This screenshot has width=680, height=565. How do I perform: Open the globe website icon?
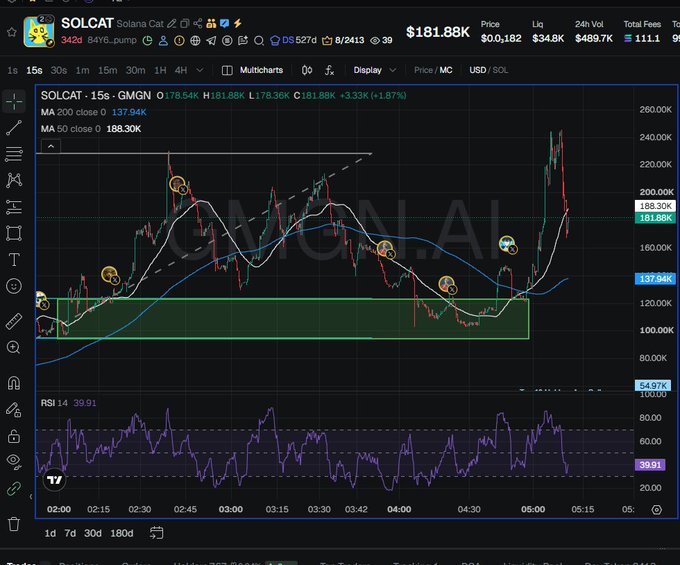pos(195,41)
